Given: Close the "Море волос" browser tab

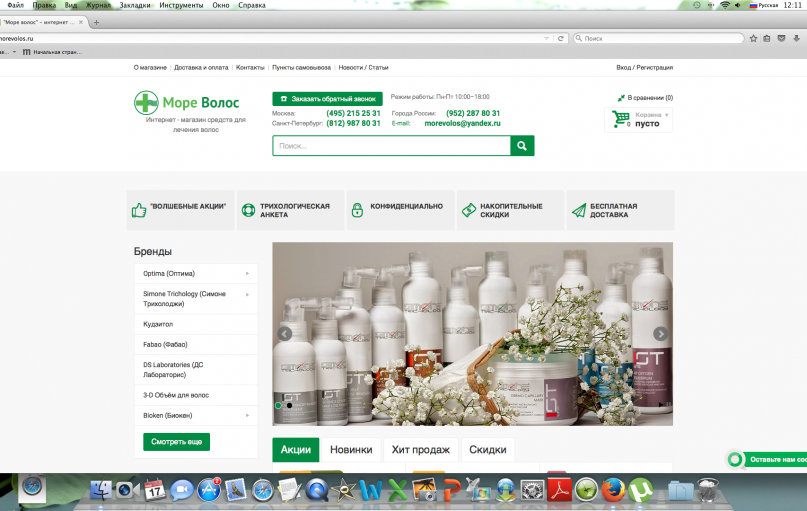Looking at the screenshot, I should pyautogui.click(x=81, y=22).
